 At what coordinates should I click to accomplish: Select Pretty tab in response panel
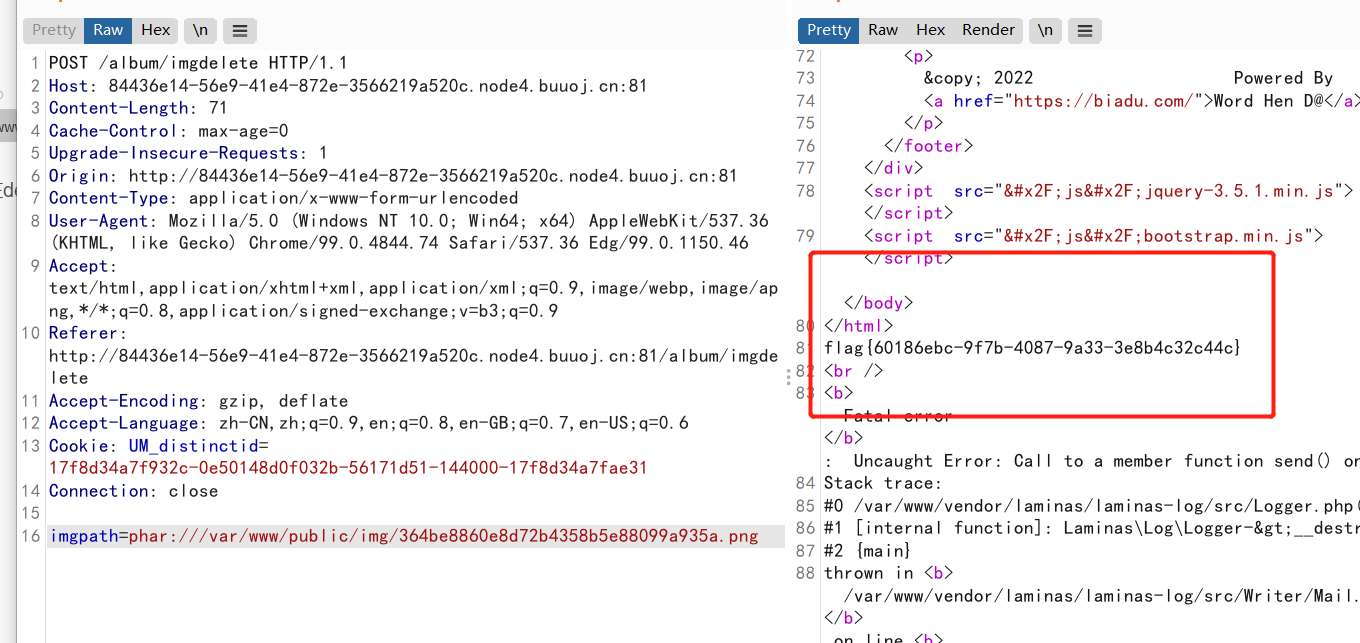point(829,30)
